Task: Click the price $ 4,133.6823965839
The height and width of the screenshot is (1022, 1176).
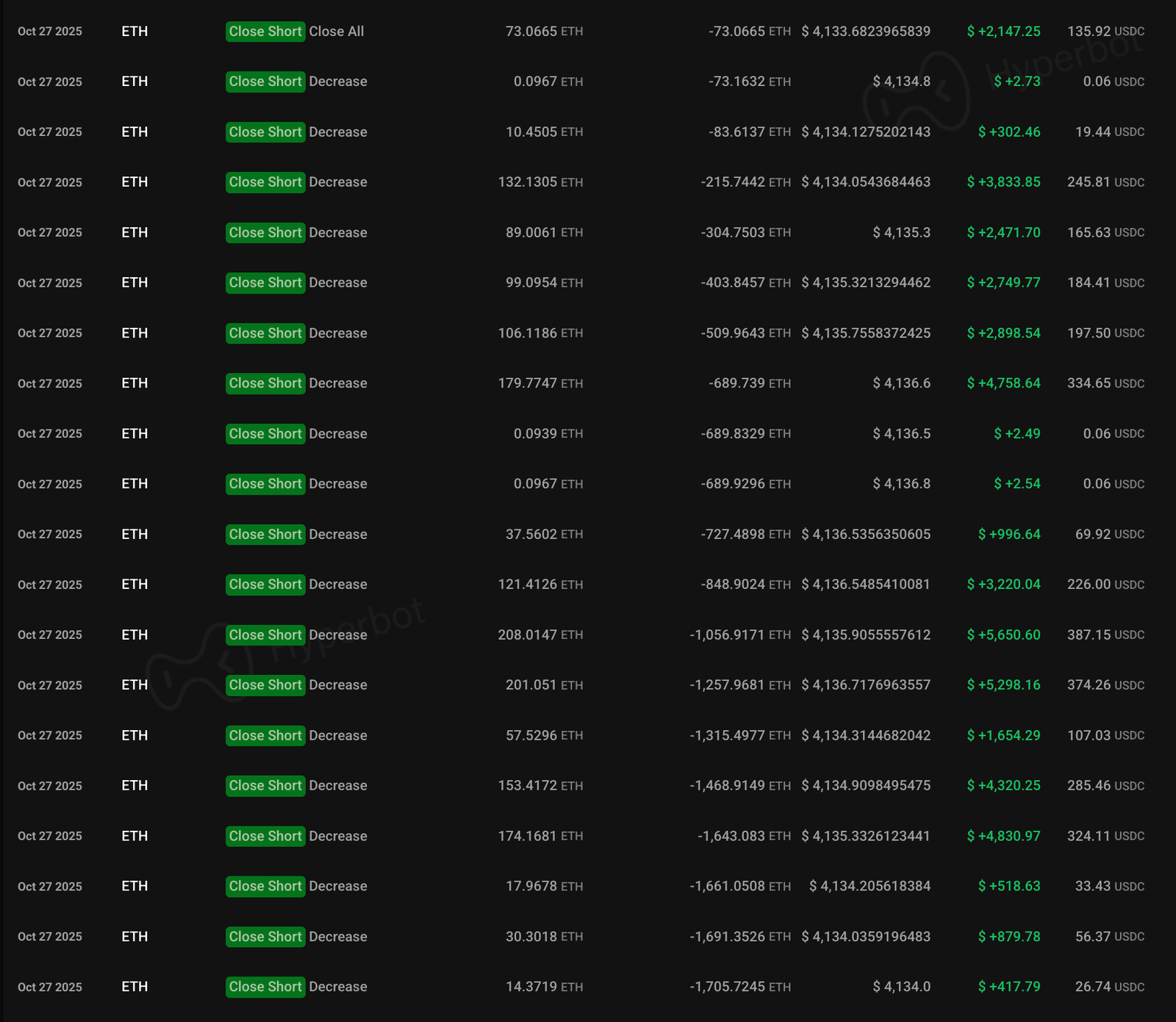Action: click(x=866, y=32)
